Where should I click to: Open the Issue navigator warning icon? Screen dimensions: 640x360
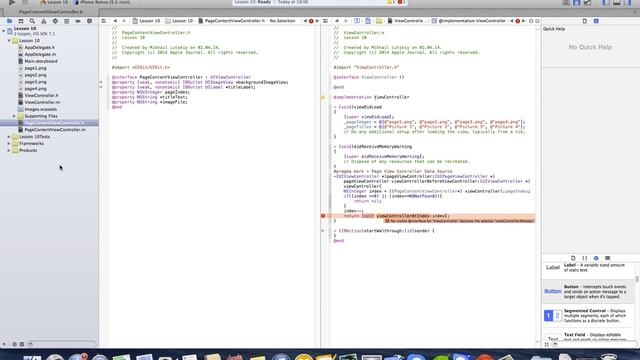coord(43,21)
